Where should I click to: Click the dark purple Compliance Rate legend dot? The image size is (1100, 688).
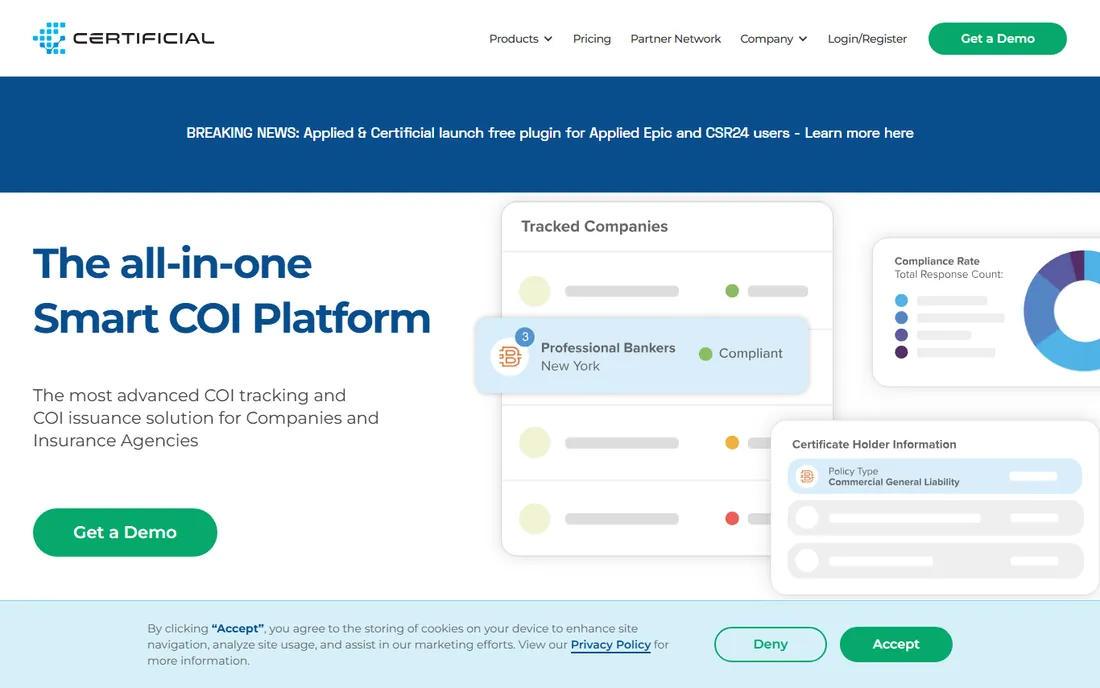[x=901, y=352]
